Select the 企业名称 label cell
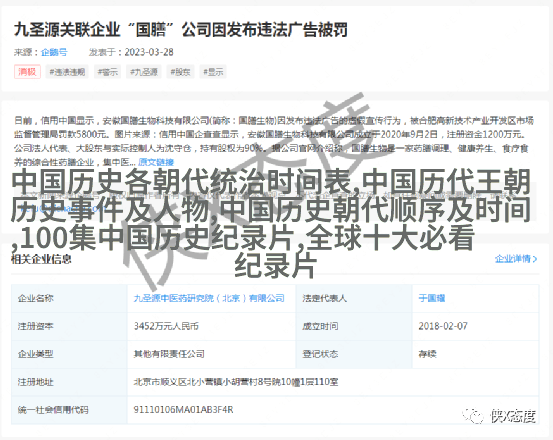The image size is (553, 440). 69,298
